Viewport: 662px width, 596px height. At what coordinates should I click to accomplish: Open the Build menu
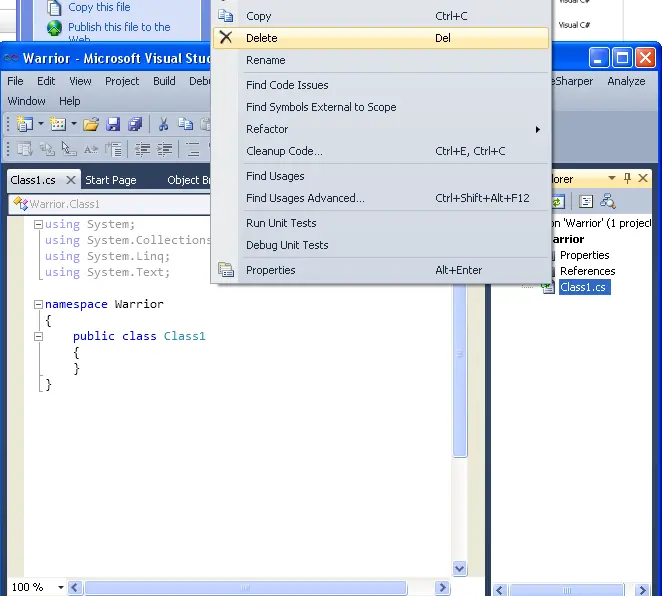[164, 81]
